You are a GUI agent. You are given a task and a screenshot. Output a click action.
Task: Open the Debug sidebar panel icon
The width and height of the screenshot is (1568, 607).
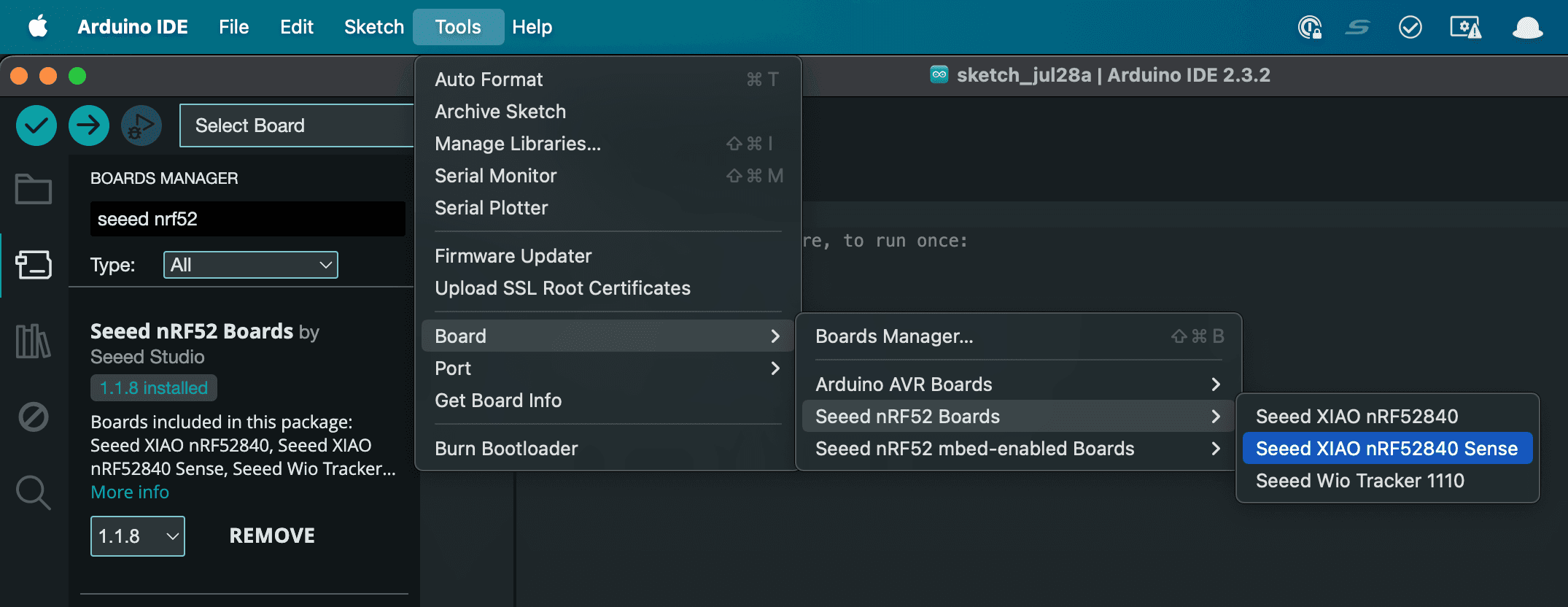point(34,417)
